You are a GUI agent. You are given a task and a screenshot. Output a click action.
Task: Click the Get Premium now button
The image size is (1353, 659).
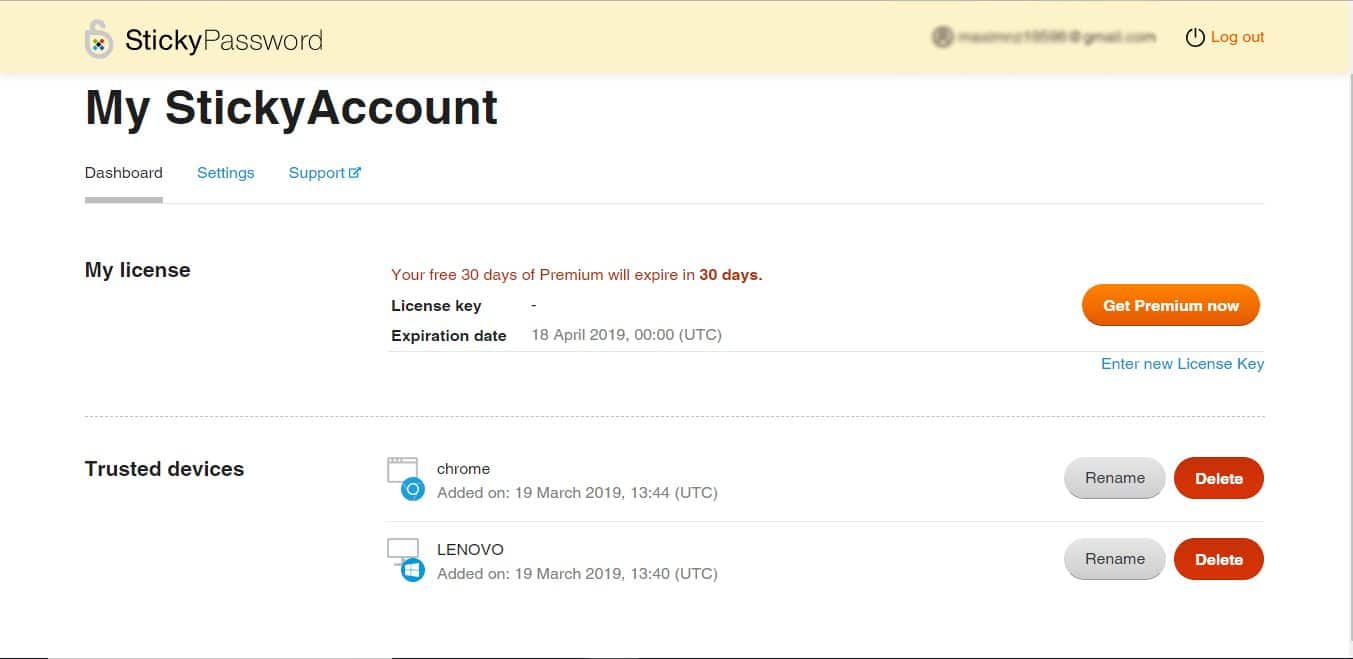pyautogui.click(x=1171, y=306)
